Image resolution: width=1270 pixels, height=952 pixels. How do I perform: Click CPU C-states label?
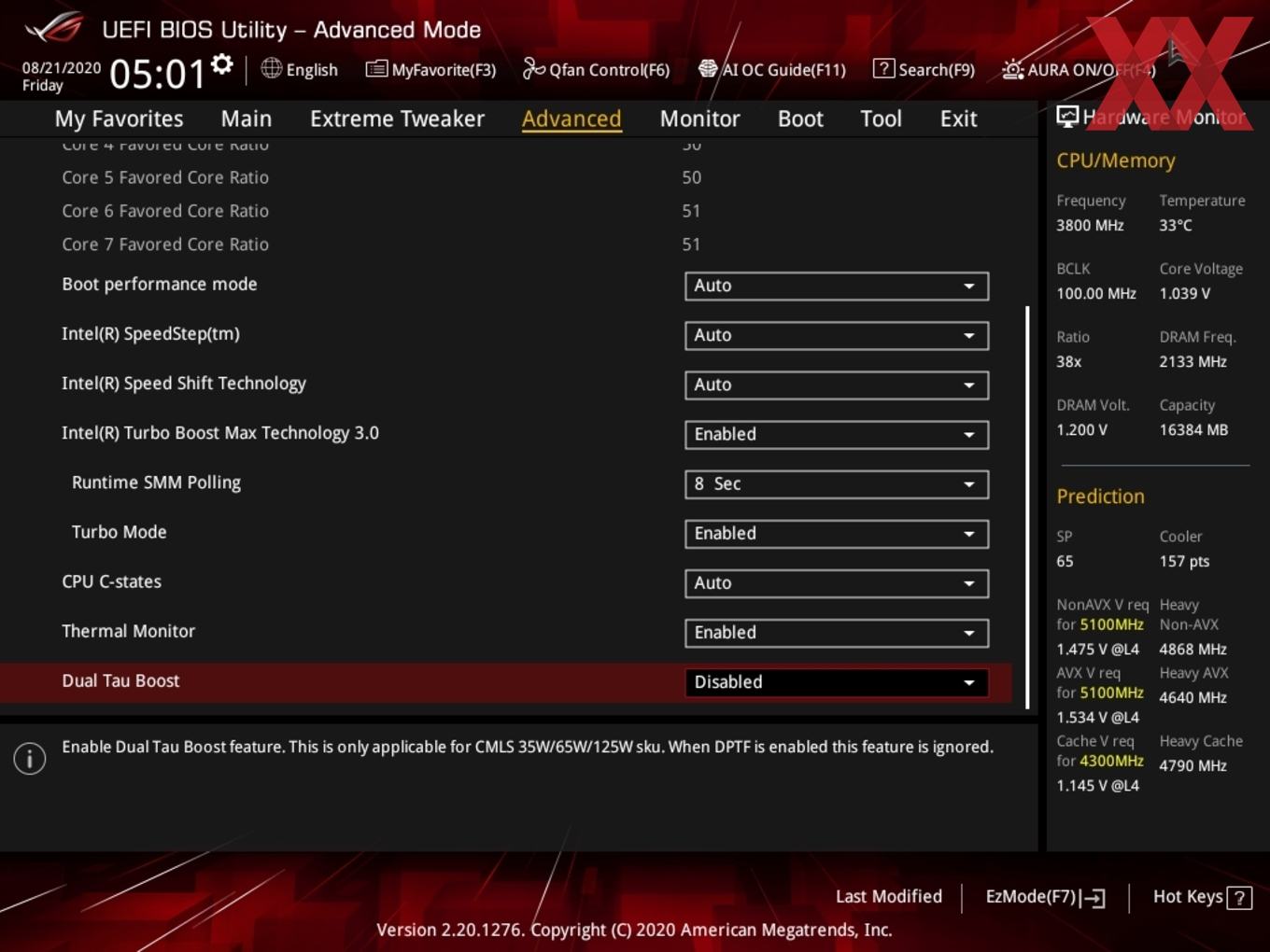[111, 581]
